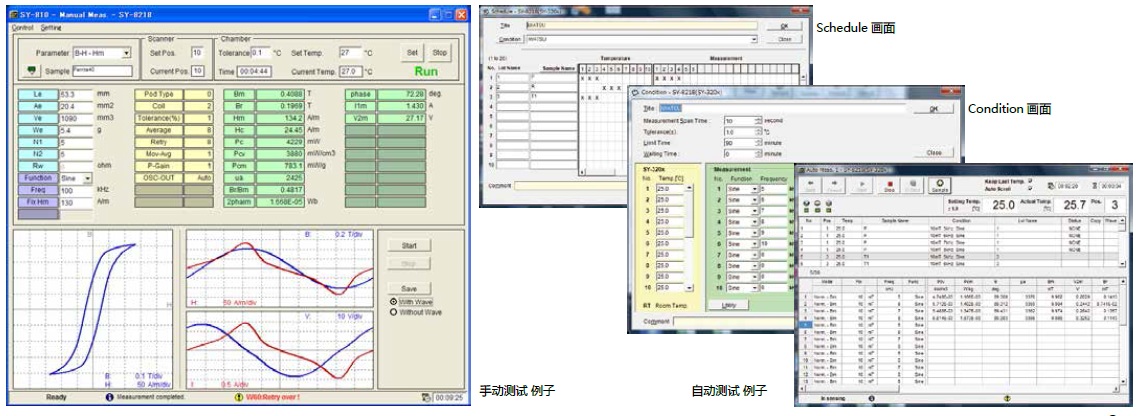Click the Set Temp input field
This screenshot has width=1144, height=416.
pyautogui.click(x=349, y=52)
